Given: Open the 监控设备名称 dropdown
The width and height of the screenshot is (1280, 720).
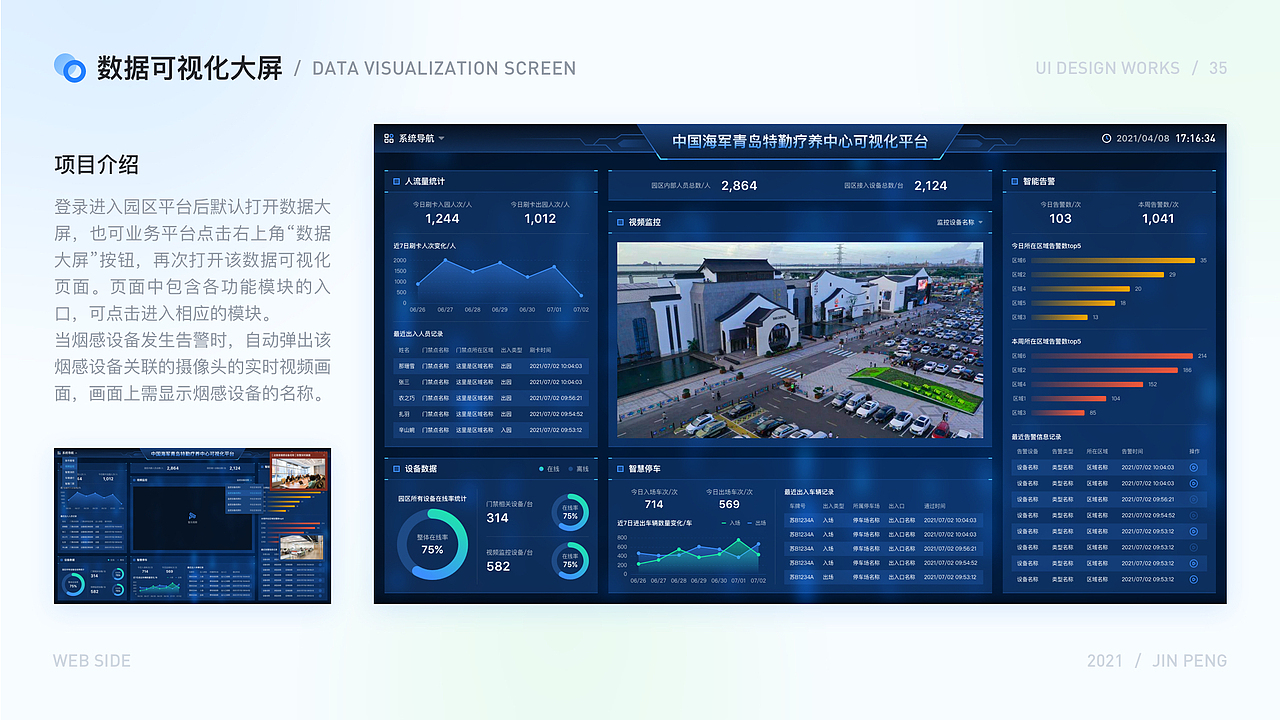Looking at the screenshot, I should tap(959, 222).
